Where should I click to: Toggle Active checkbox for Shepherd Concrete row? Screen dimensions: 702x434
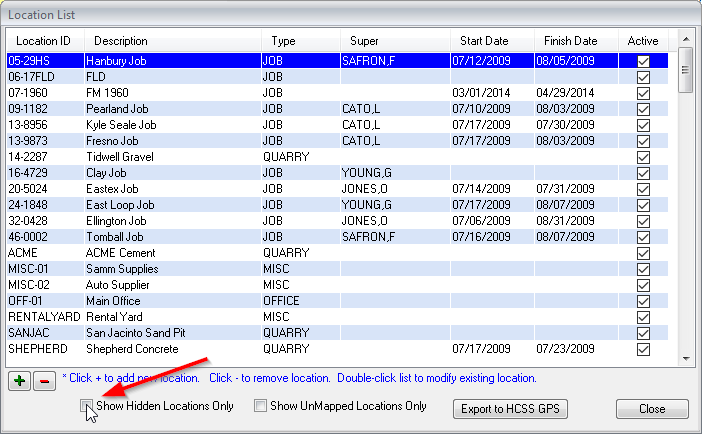click(x=643, y=349)
